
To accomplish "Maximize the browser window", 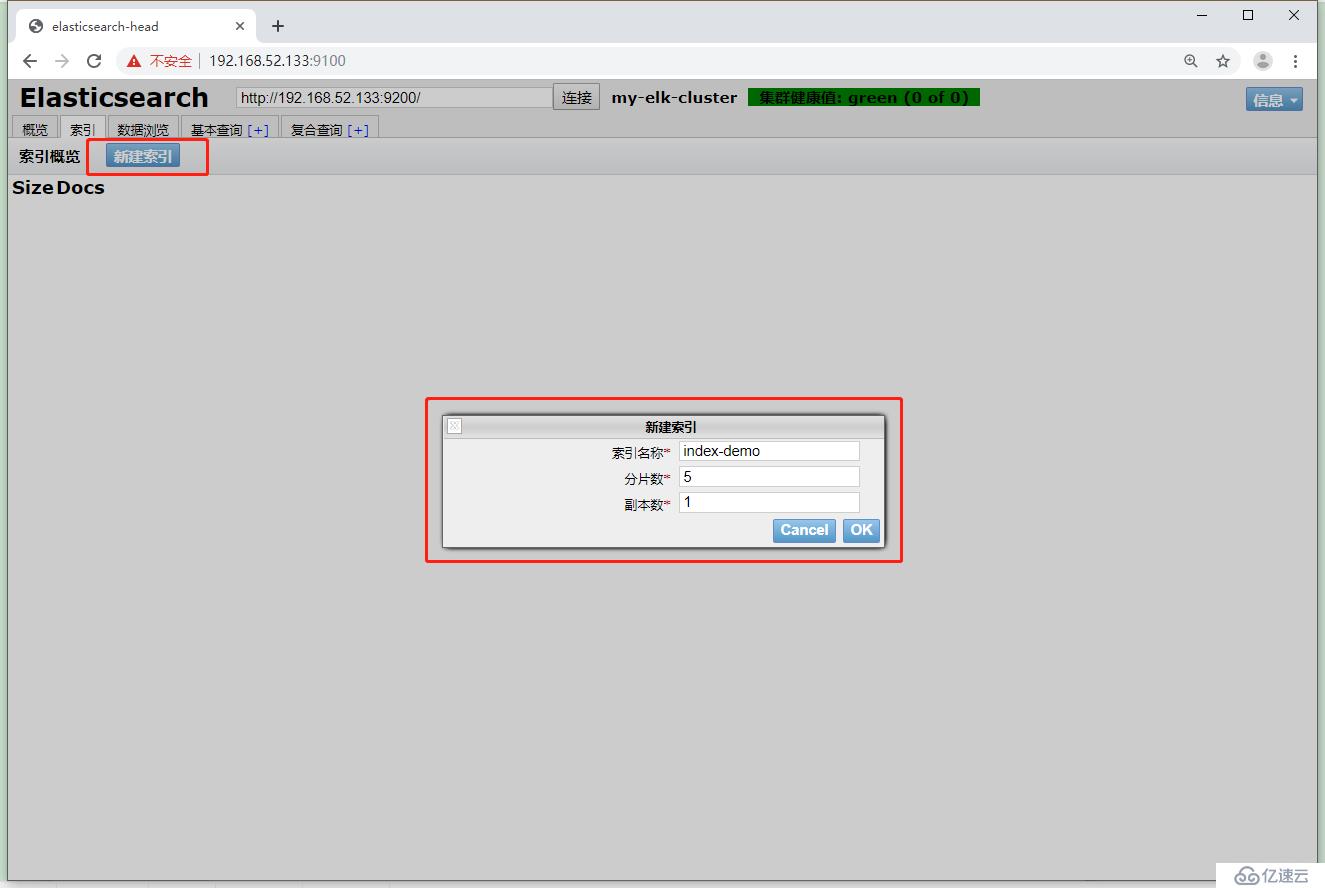I will (x=1248, y=15).
